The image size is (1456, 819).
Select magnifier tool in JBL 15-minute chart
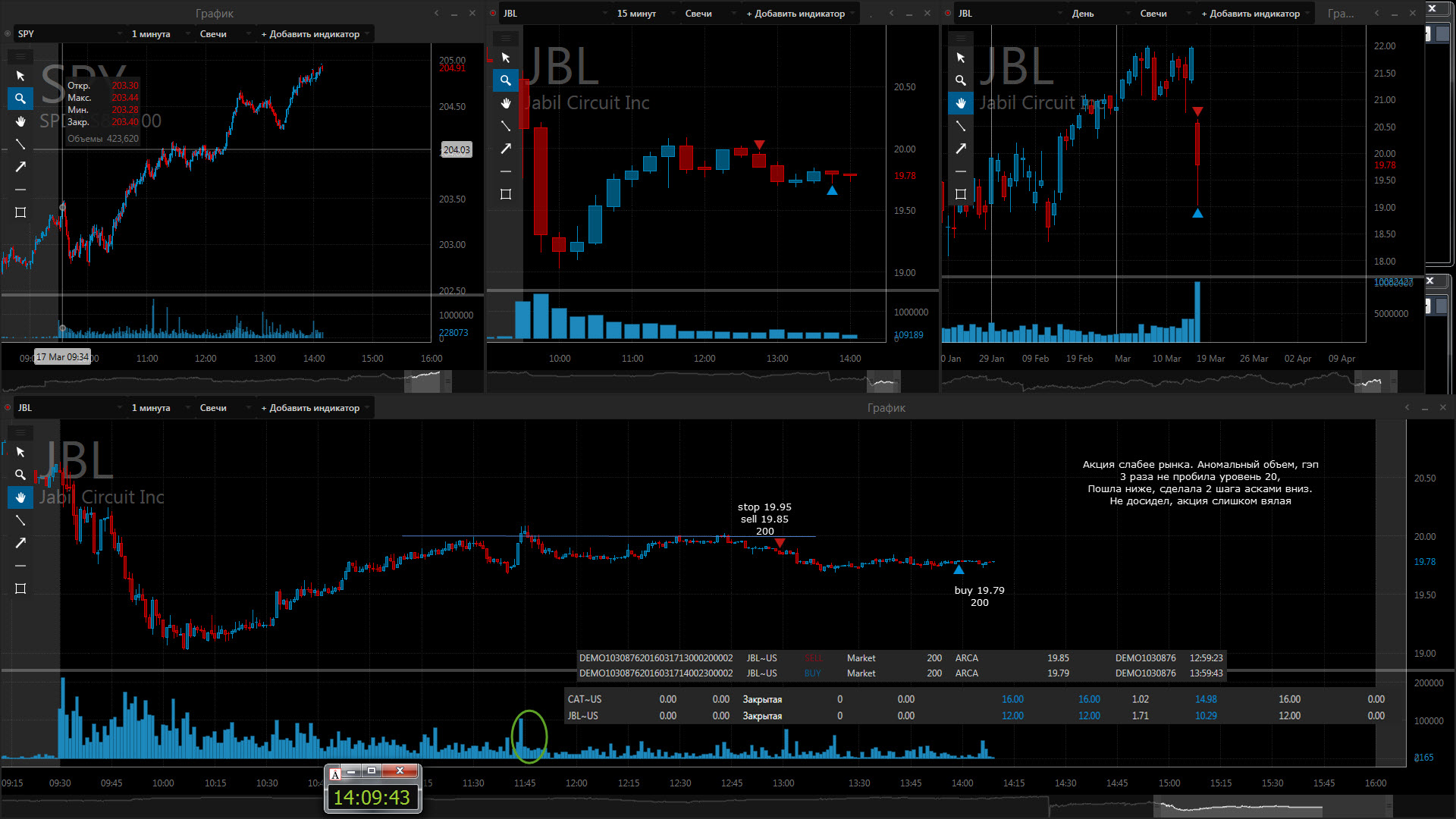coord(506,80)
